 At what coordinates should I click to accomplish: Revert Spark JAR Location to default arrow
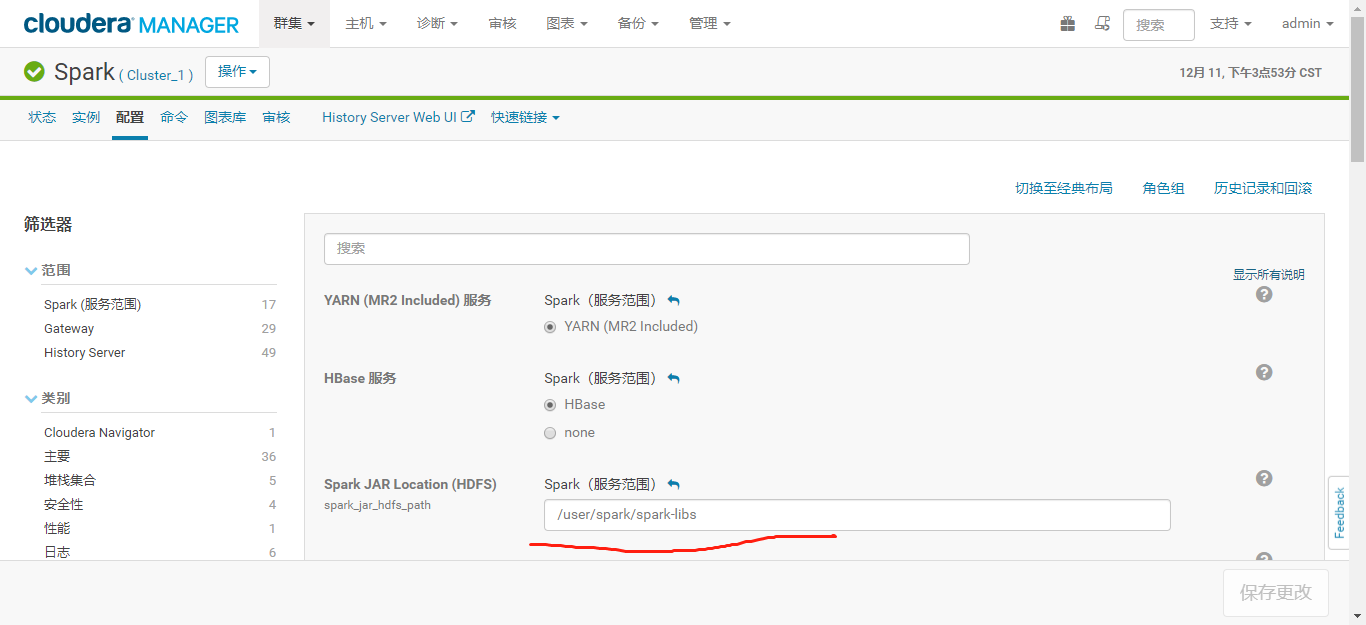click(674, 484)
